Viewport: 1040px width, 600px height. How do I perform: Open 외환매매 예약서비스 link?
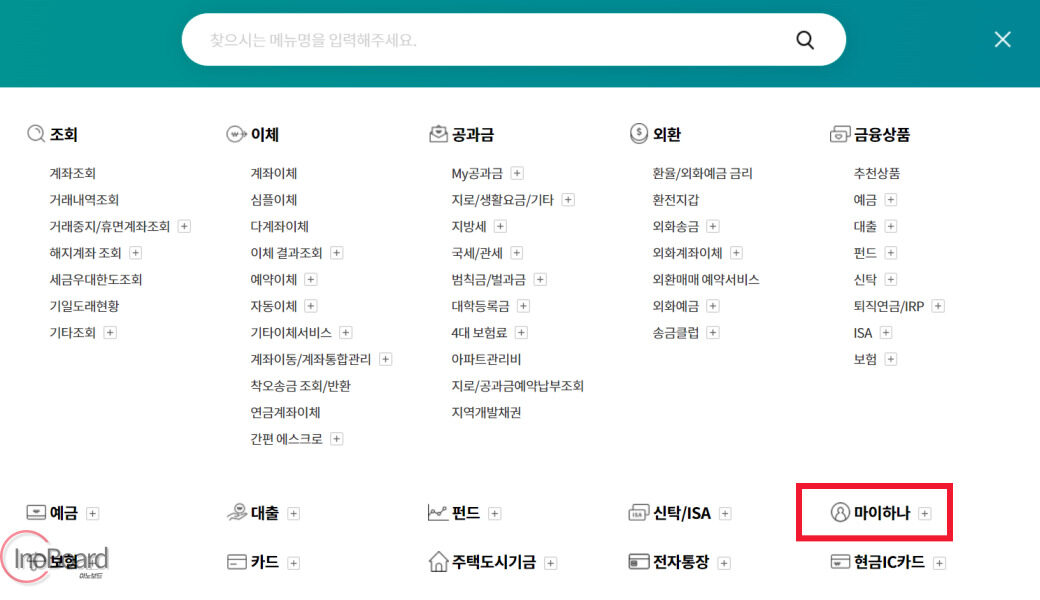click(706, 279)
